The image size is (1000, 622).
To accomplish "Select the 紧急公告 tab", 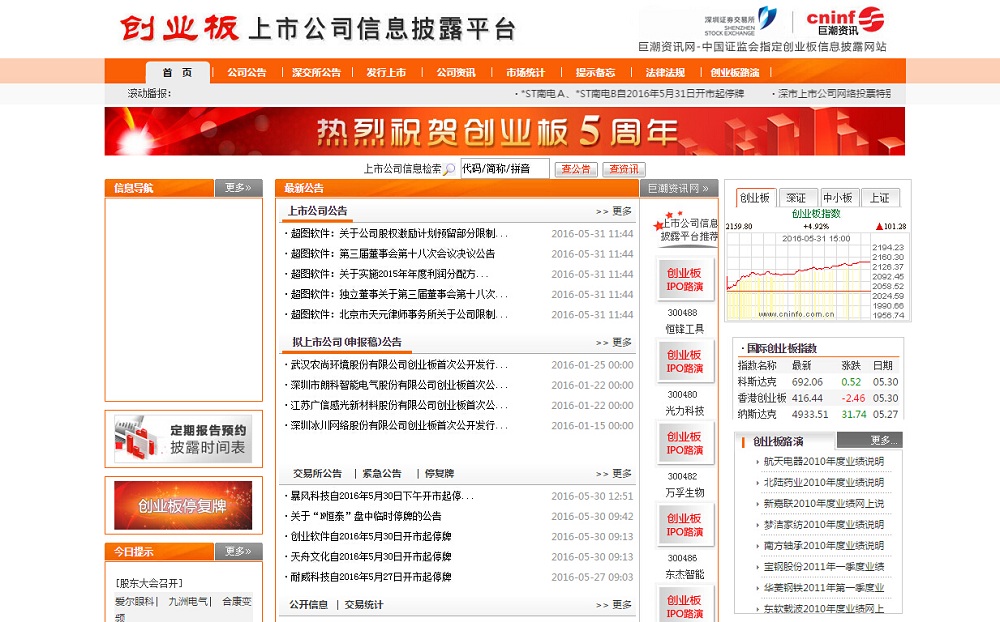I will tap(381, 473).
